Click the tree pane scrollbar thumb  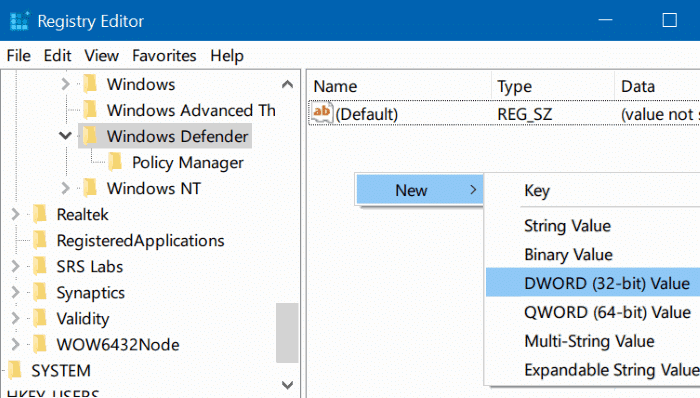[287, 333]
